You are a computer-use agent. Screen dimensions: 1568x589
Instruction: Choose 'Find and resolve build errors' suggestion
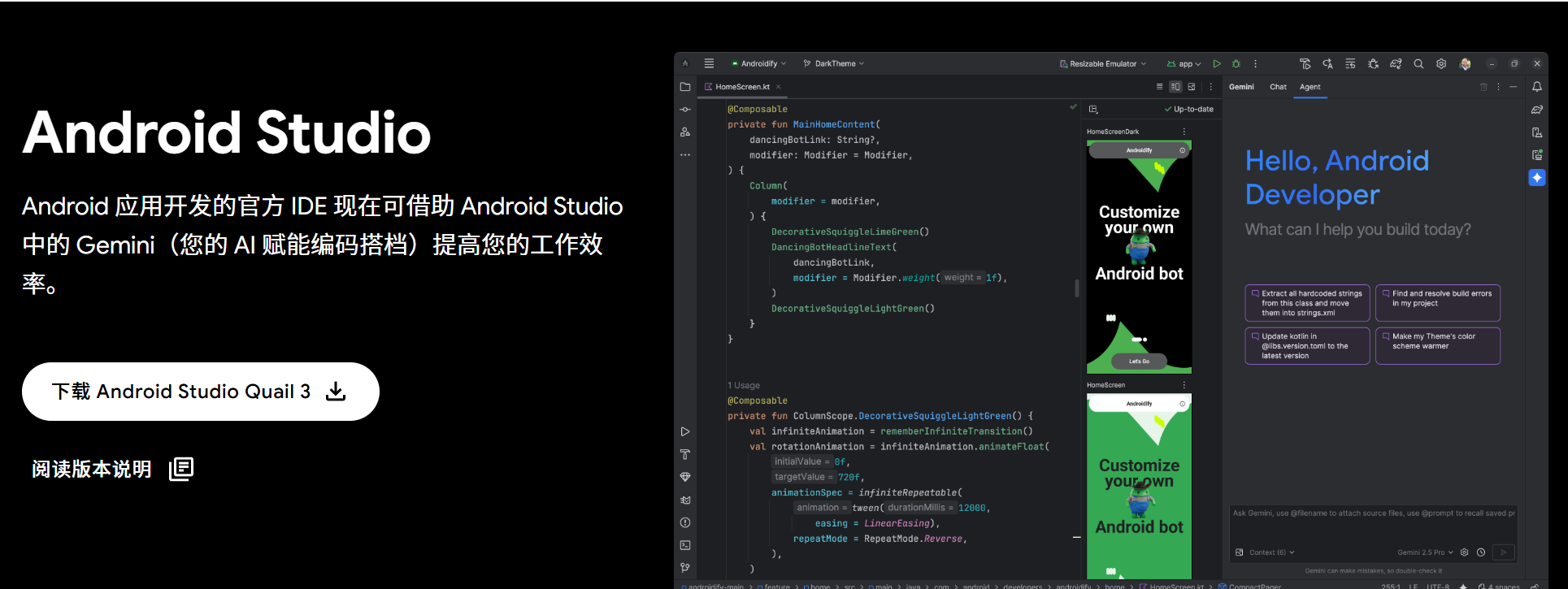[x=1438, y=303]
